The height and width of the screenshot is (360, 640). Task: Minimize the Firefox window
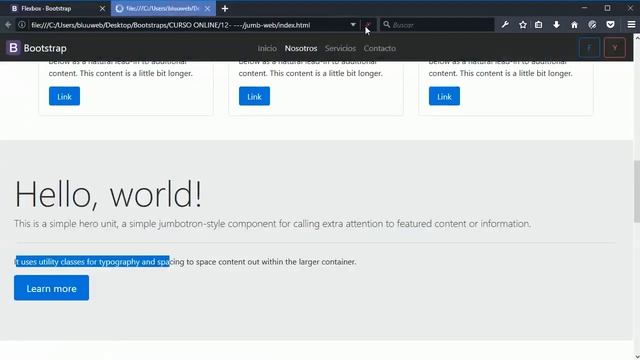[584, 8]
